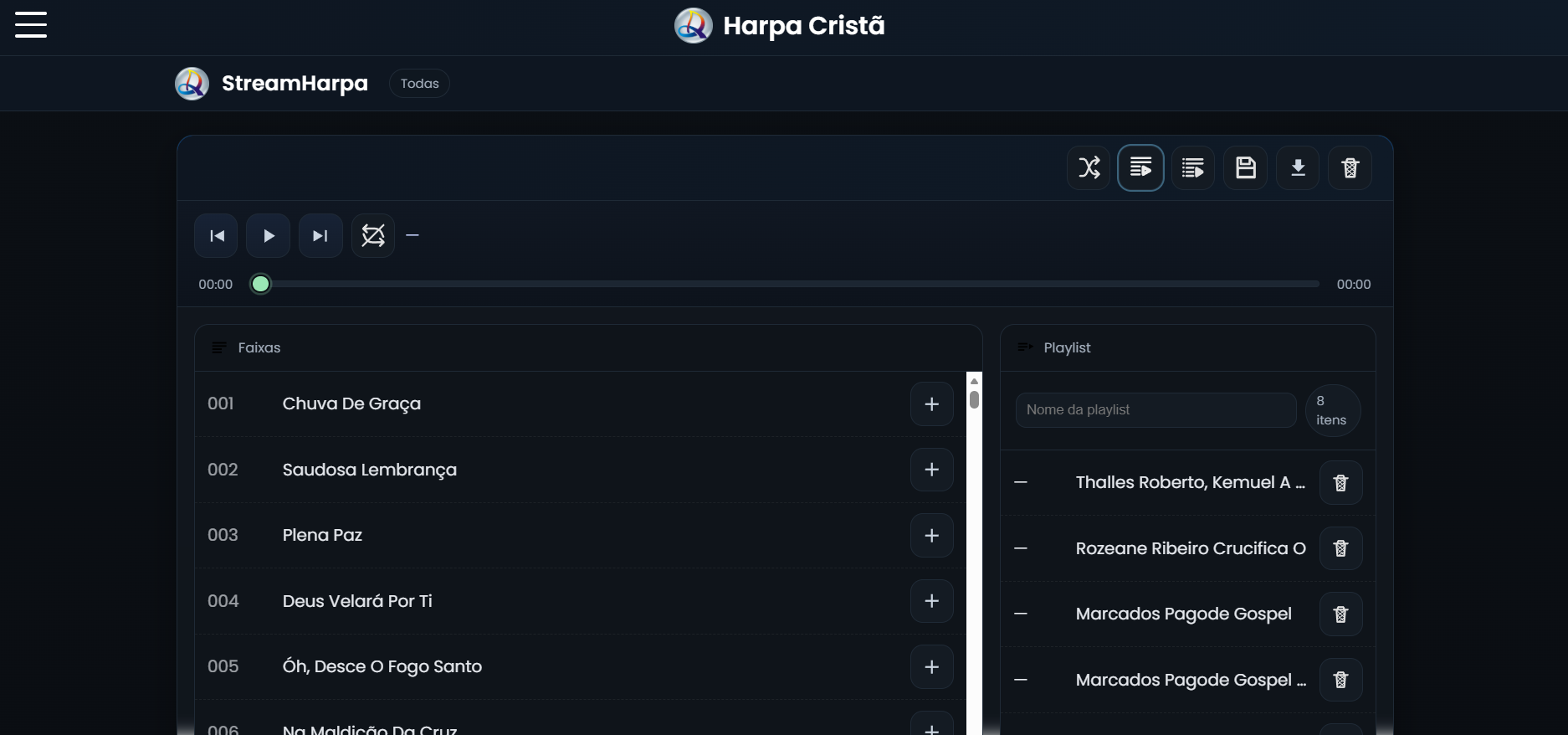Viewport: 1568px width, 735px height.
Task: Open the hamburger menu
Action: (31, 25)
